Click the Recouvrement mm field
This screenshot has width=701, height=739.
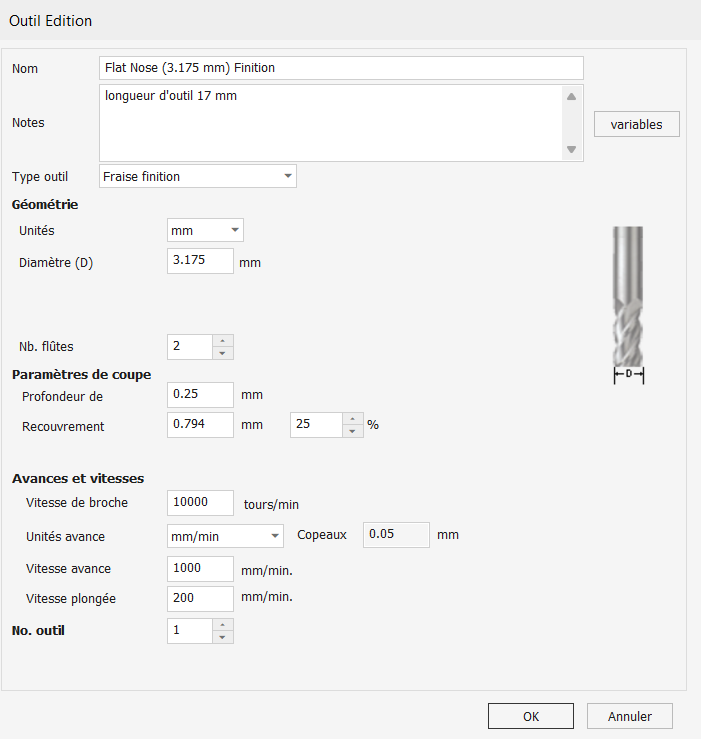click(x=200, y=425)
